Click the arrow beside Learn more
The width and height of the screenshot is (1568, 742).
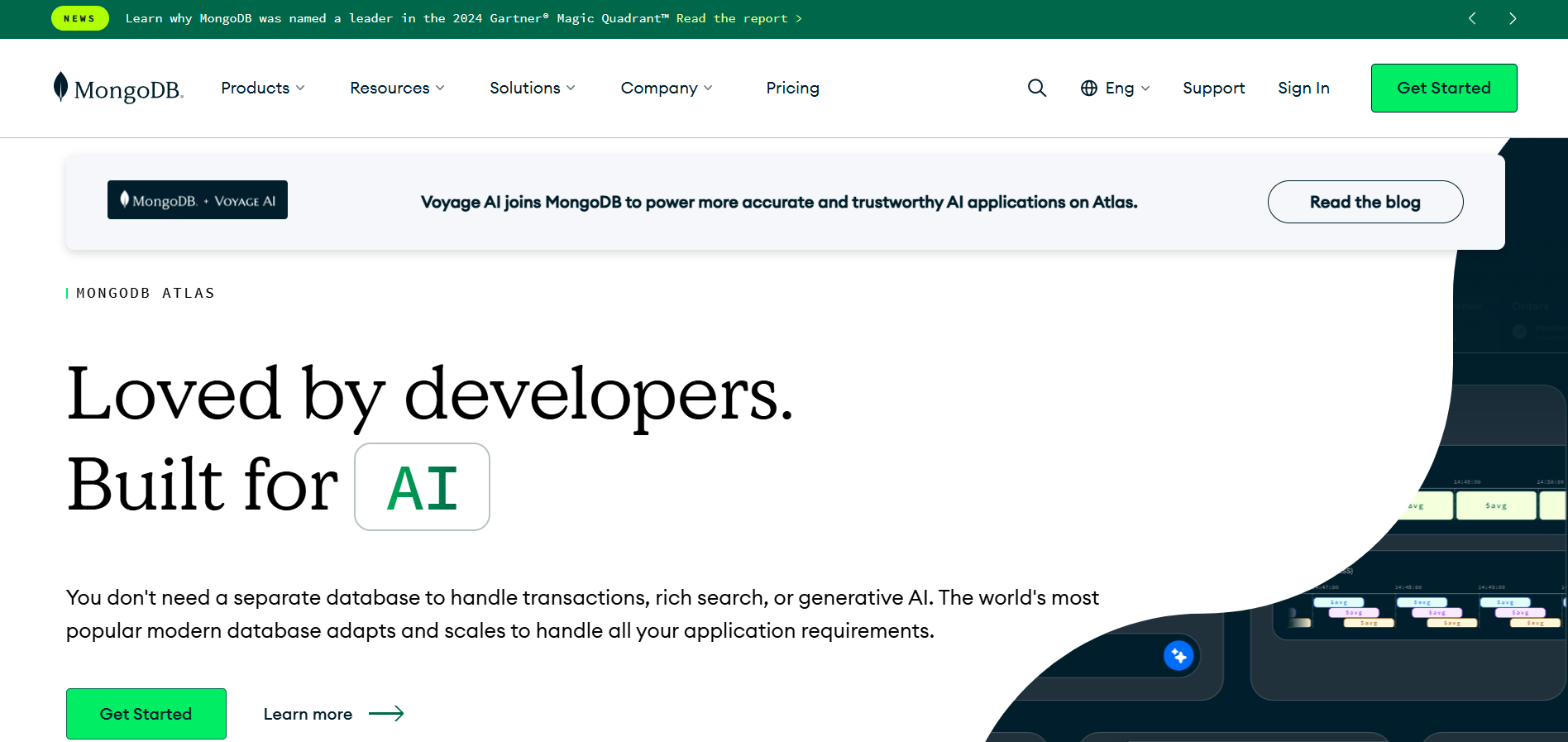pyautogui.click(x=386, y=714)
